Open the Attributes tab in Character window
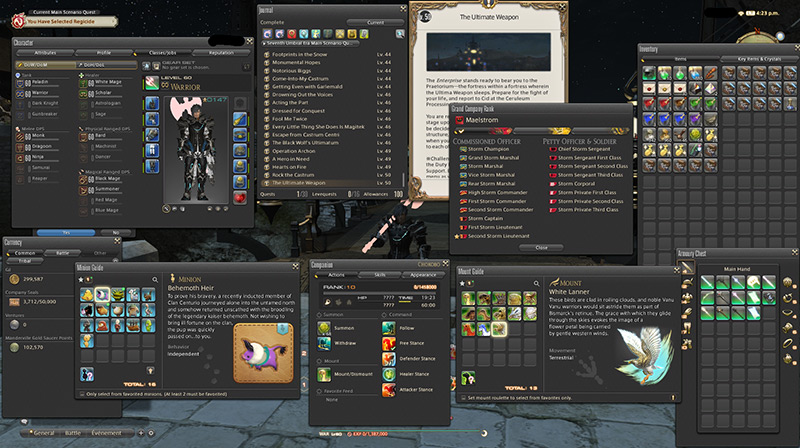The height and width of the screenshot is (448, 800). point(45,53)
